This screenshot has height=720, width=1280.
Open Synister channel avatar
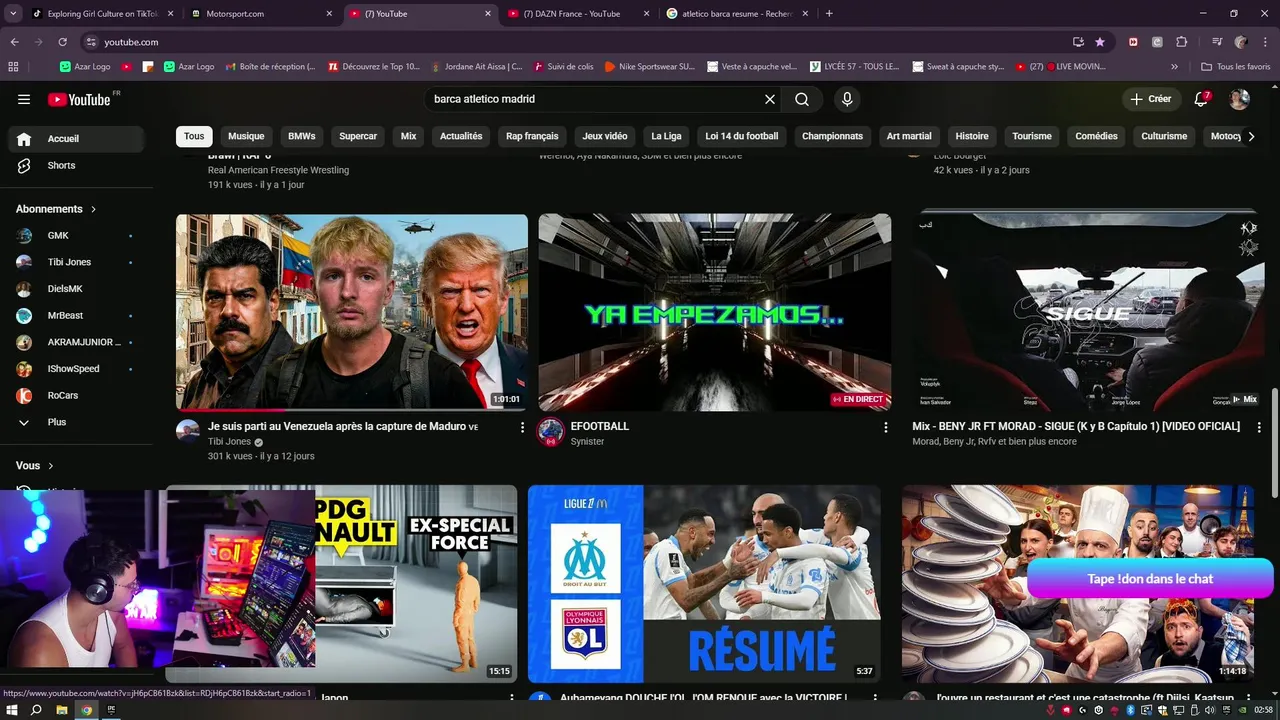tap(550, 432)
